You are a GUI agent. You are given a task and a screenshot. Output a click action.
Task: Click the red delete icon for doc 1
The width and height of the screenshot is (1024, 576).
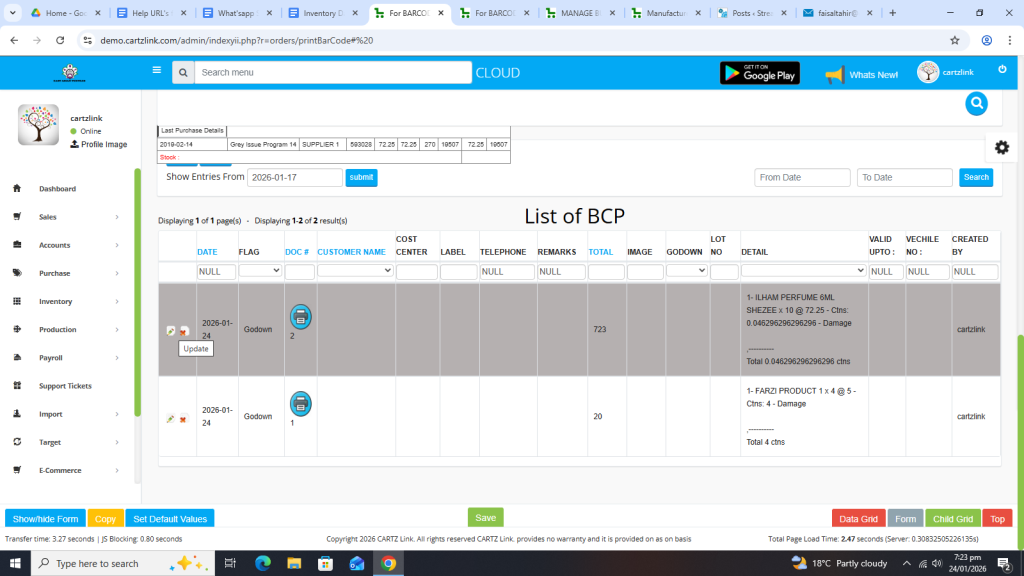183,419
